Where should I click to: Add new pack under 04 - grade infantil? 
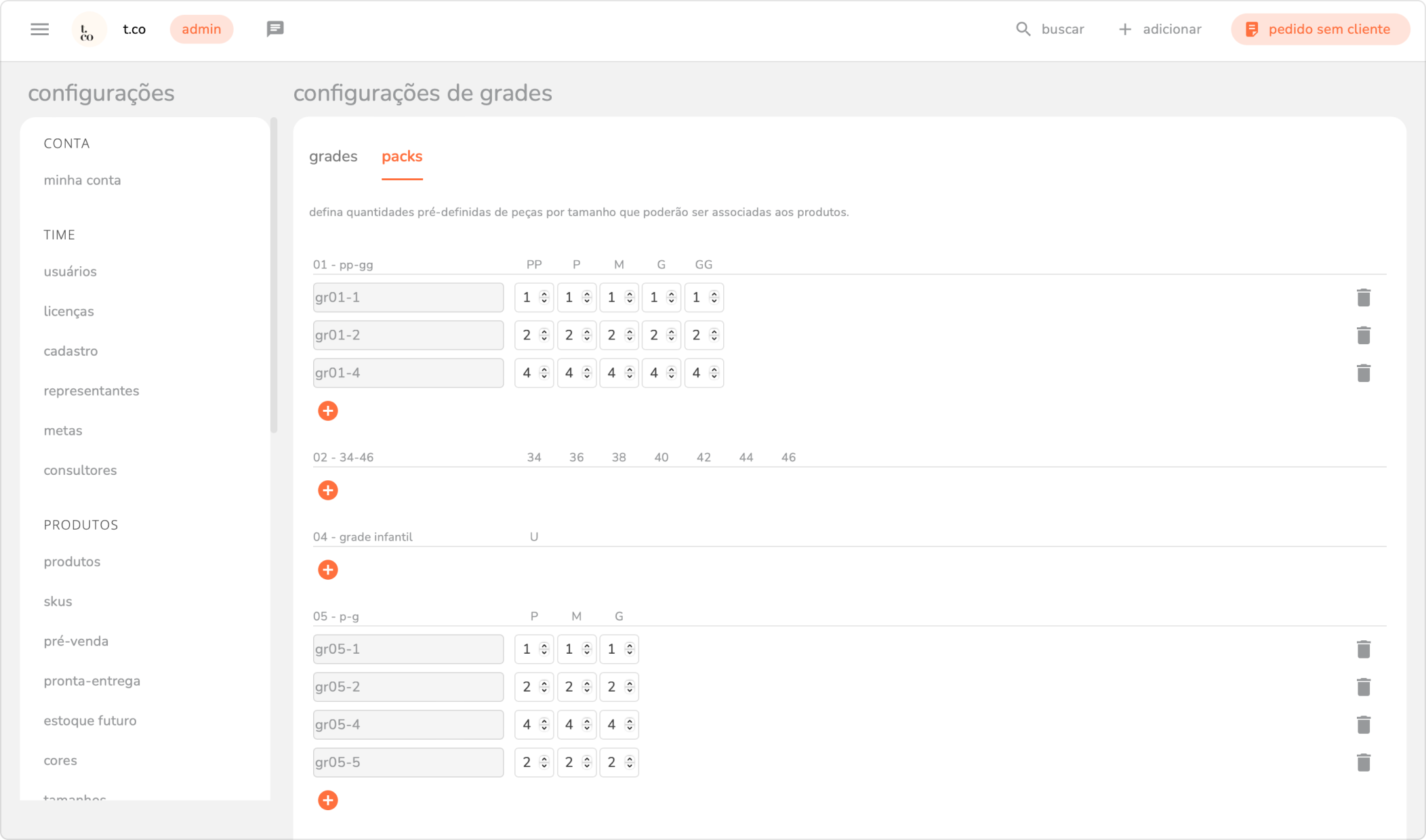point(328,570)
